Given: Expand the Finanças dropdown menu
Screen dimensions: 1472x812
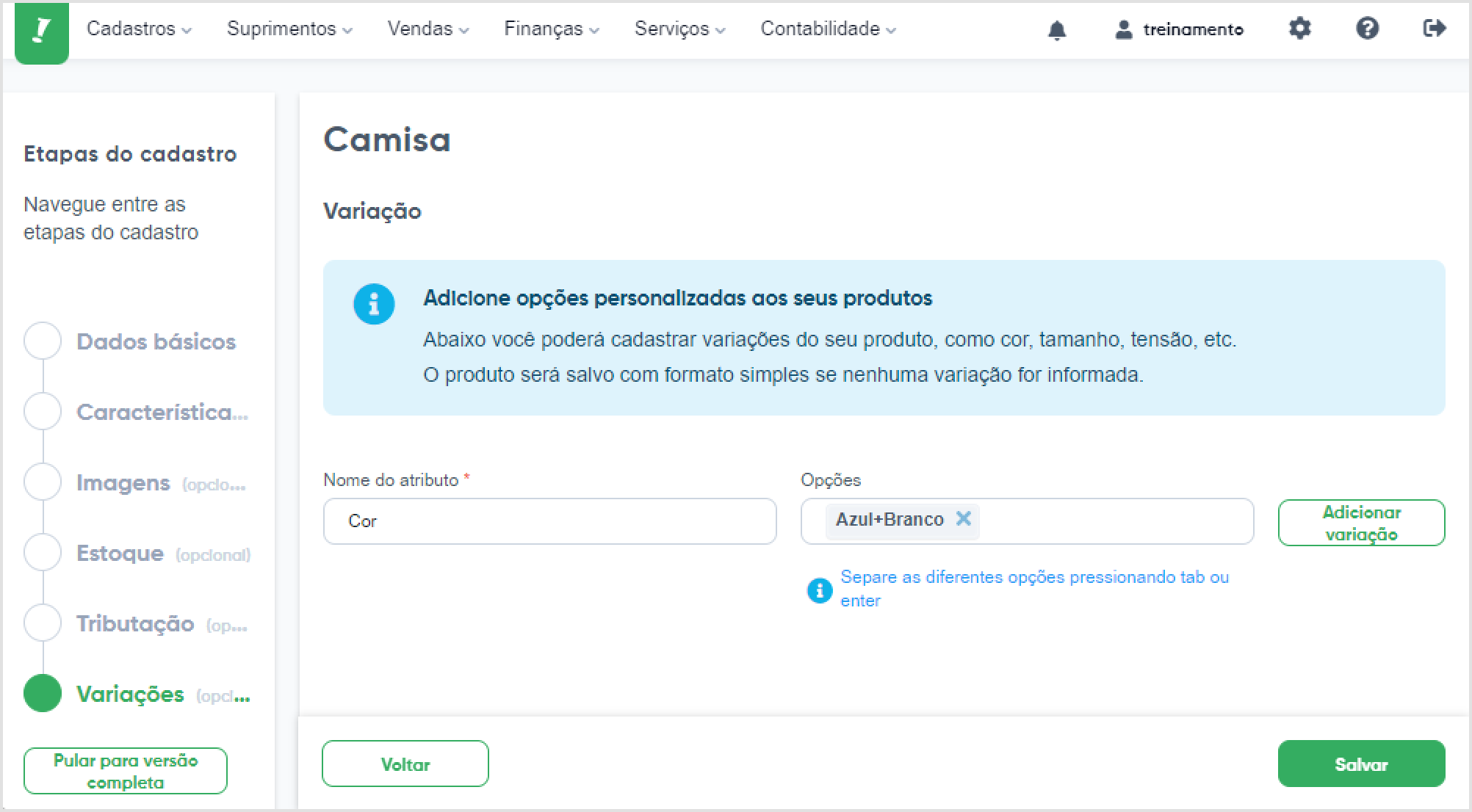Looking at the screenshot, I should [552, 29].
